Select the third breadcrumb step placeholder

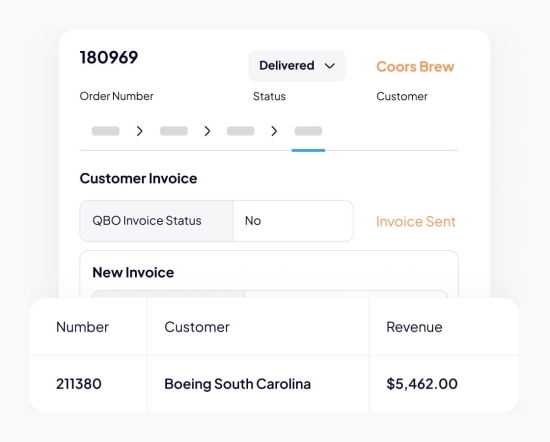pyautogui.click(x=241, y=131)
